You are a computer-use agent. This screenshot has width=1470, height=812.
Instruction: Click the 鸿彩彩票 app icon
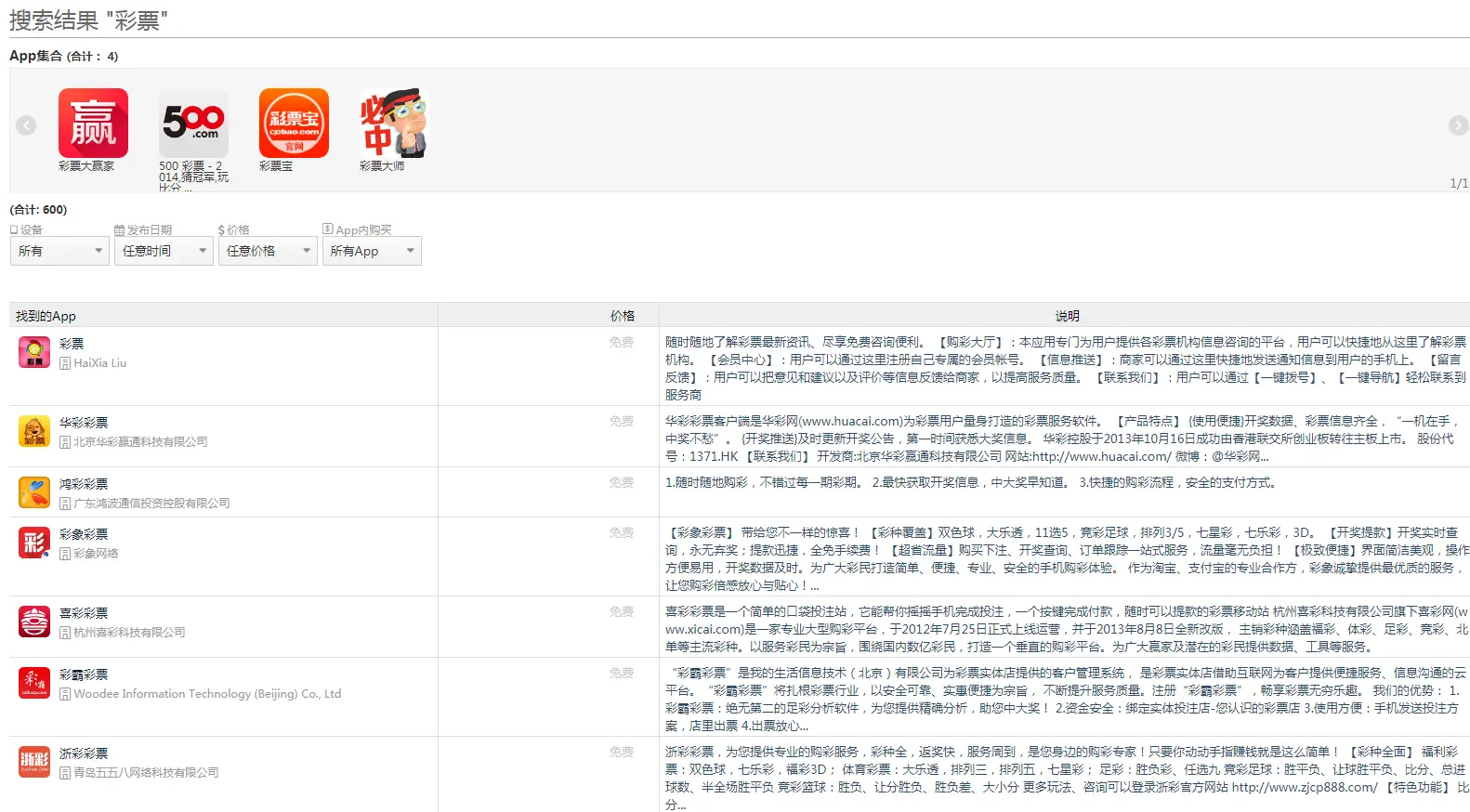pyautogui.click(x=34, y=492)
